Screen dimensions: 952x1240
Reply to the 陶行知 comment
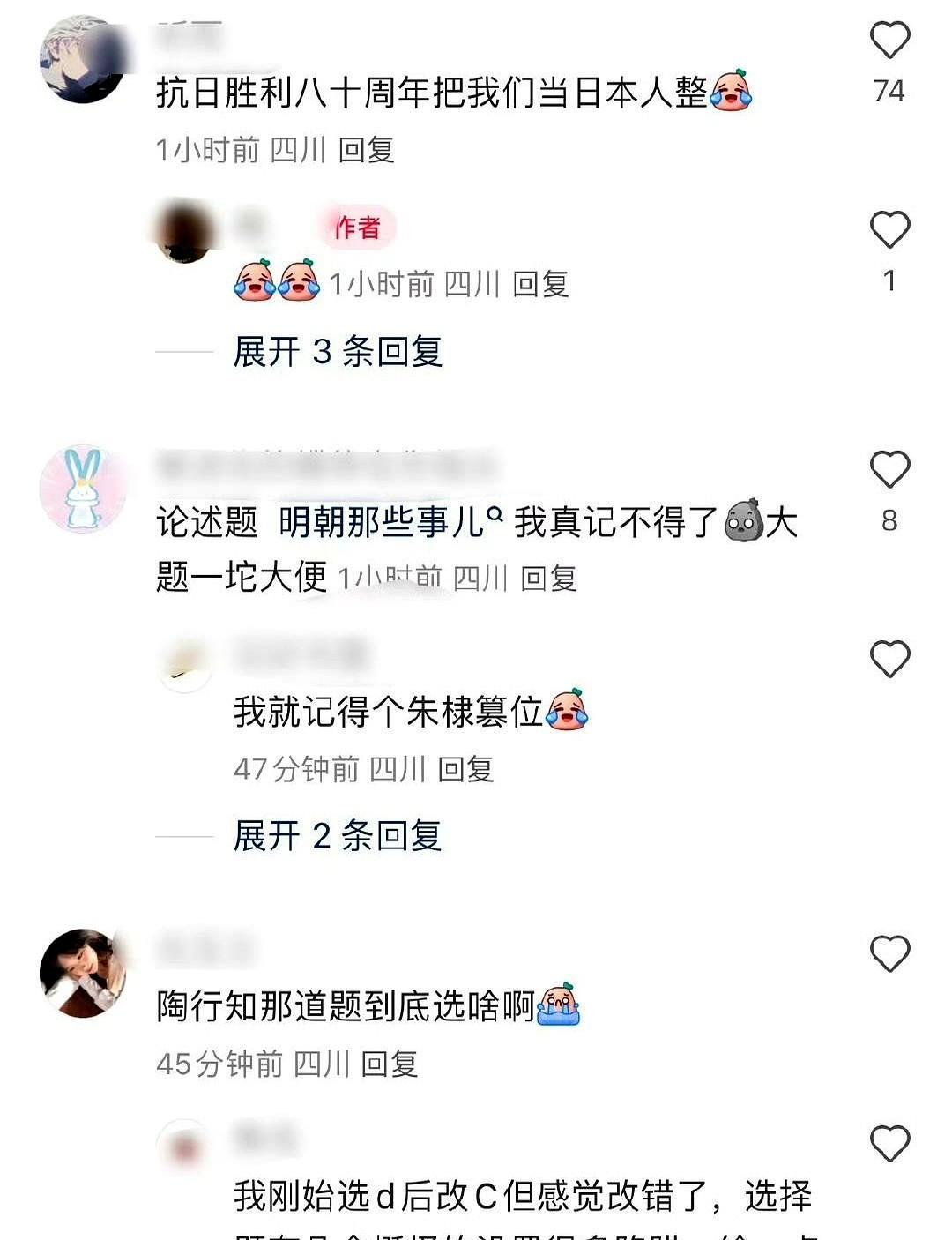coord(390,1064)
